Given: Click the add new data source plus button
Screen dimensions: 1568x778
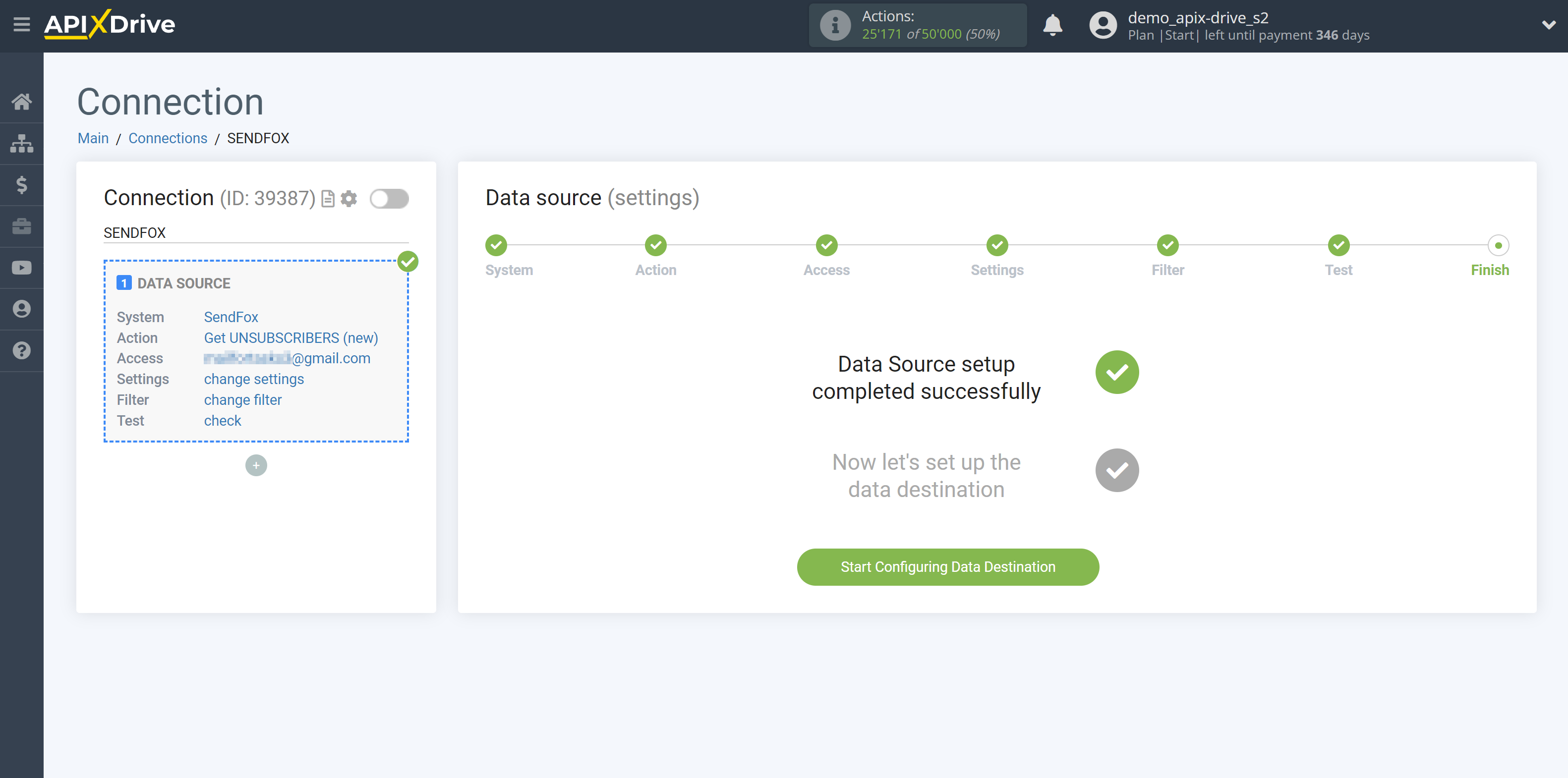Looking at the screenshot, I should pyautogui.click(x=256, y=465).
